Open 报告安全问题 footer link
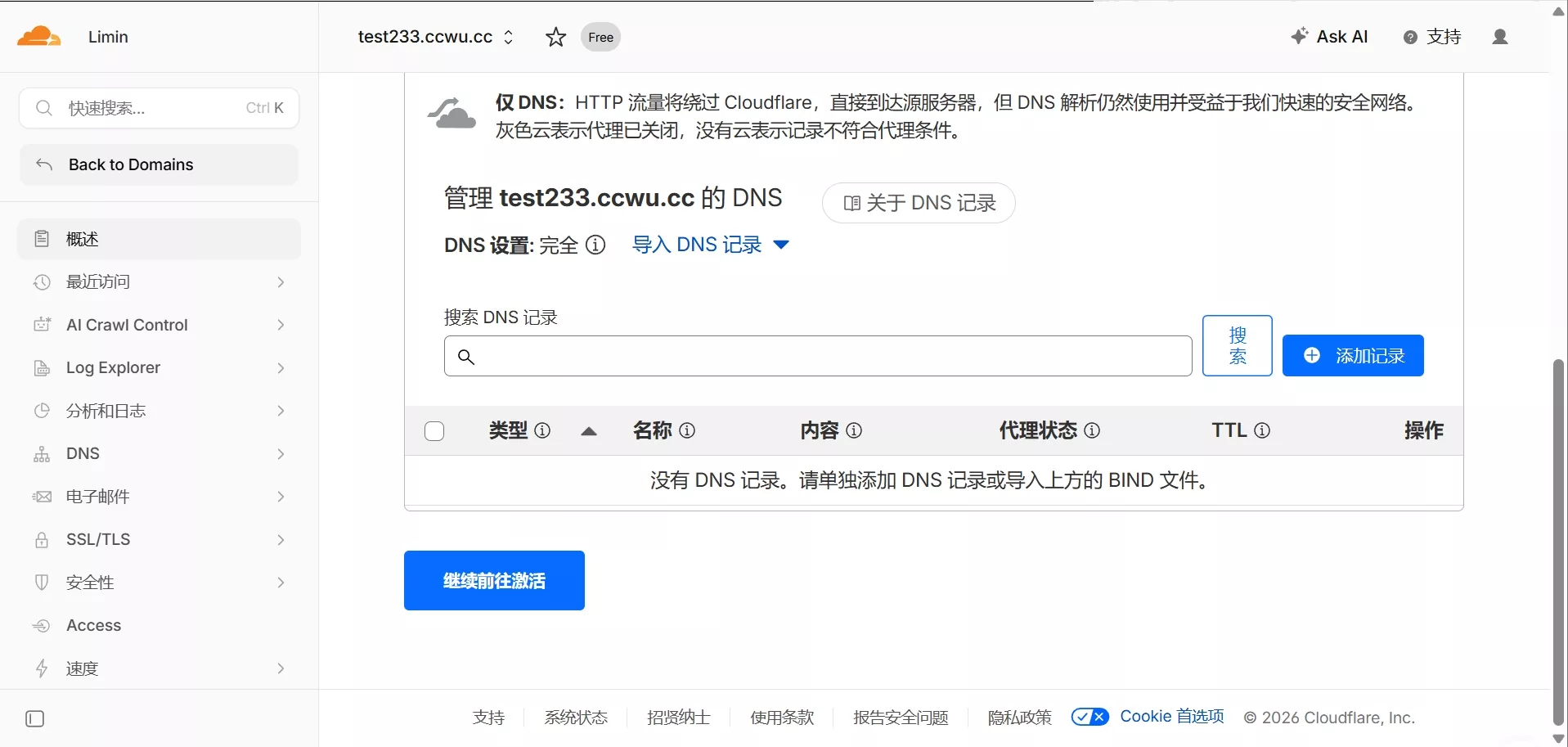 point(901,718)
